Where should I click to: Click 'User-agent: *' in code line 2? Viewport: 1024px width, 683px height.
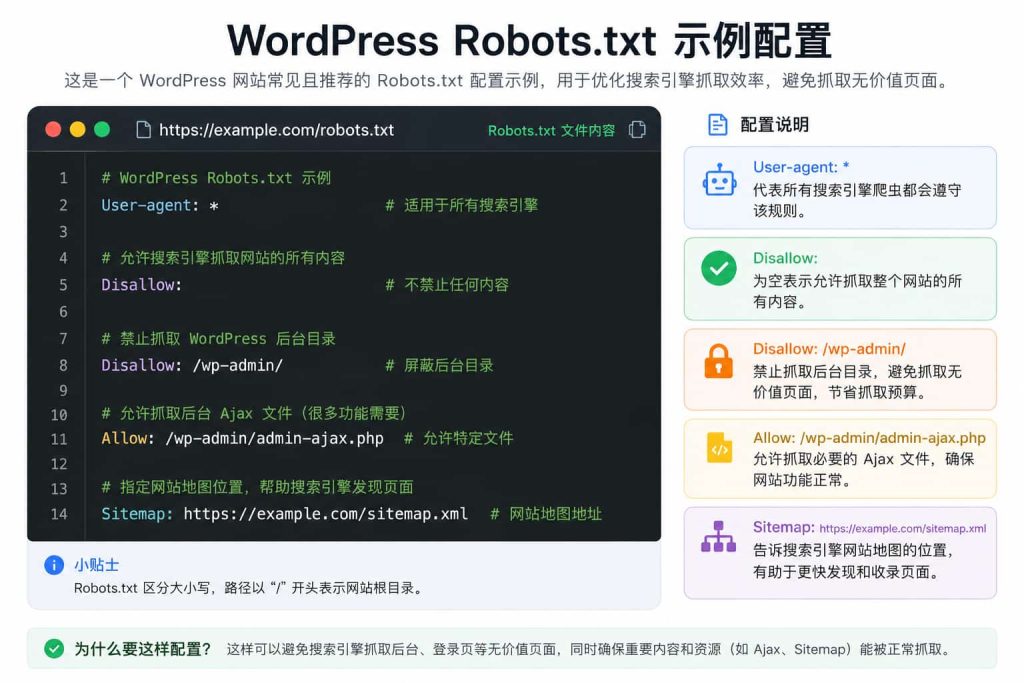pyautogui.click(x=159, y=206)
